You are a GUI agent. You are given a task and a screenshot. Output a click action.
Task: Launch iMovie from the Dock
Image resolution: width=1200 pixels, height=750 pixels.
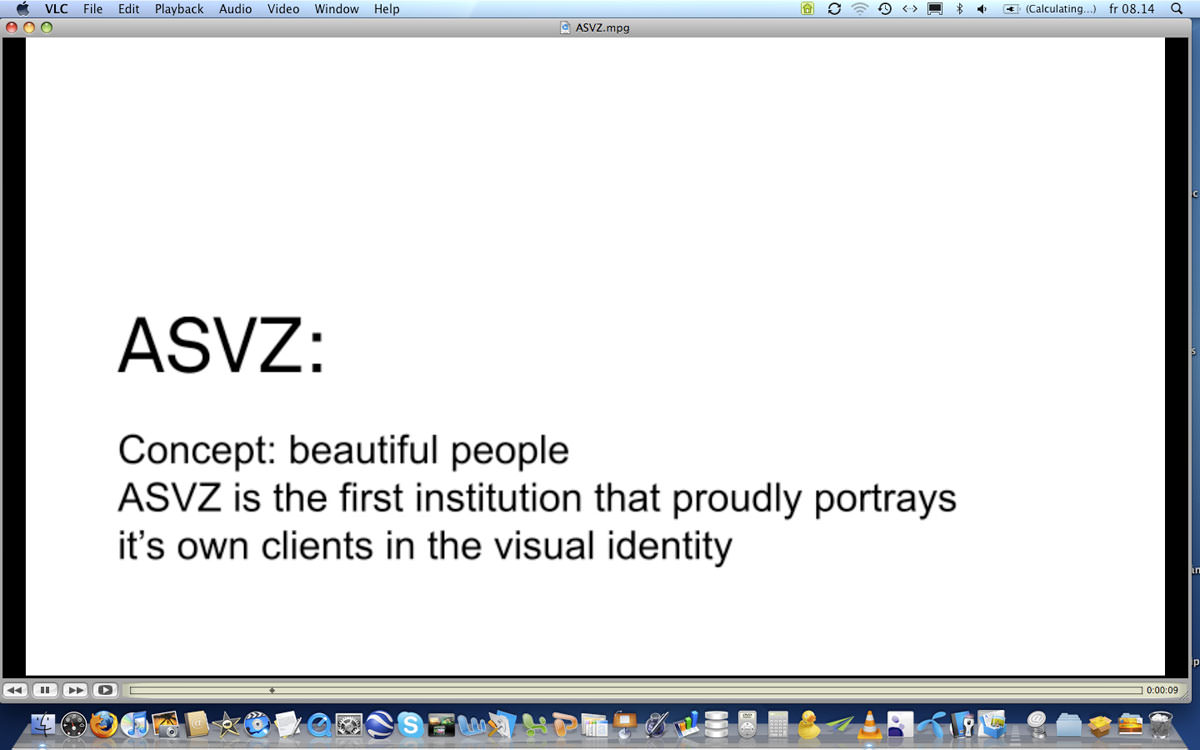tap(227, 724)
